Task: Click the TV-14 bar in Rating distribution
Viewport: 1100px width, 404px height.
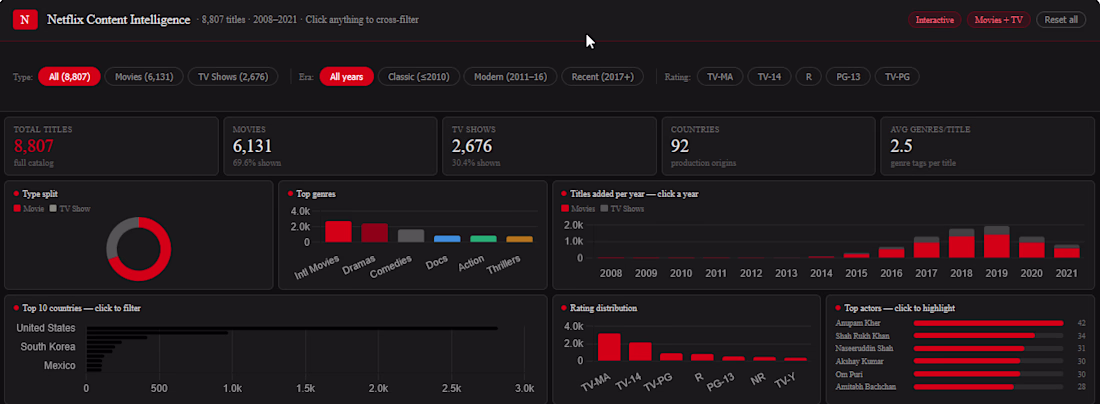Action: click(640, 351)
